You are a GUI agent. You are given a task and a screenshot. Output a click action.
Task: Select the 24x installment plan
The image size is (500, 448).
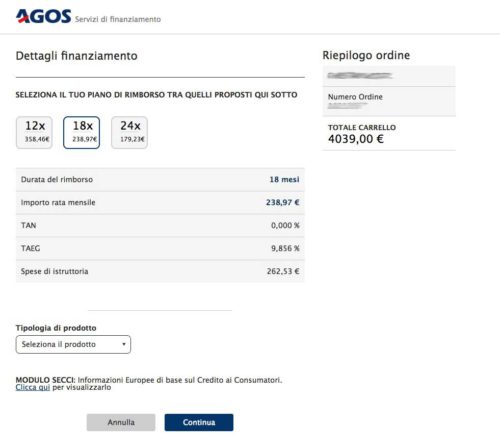(x=129, y=133)
